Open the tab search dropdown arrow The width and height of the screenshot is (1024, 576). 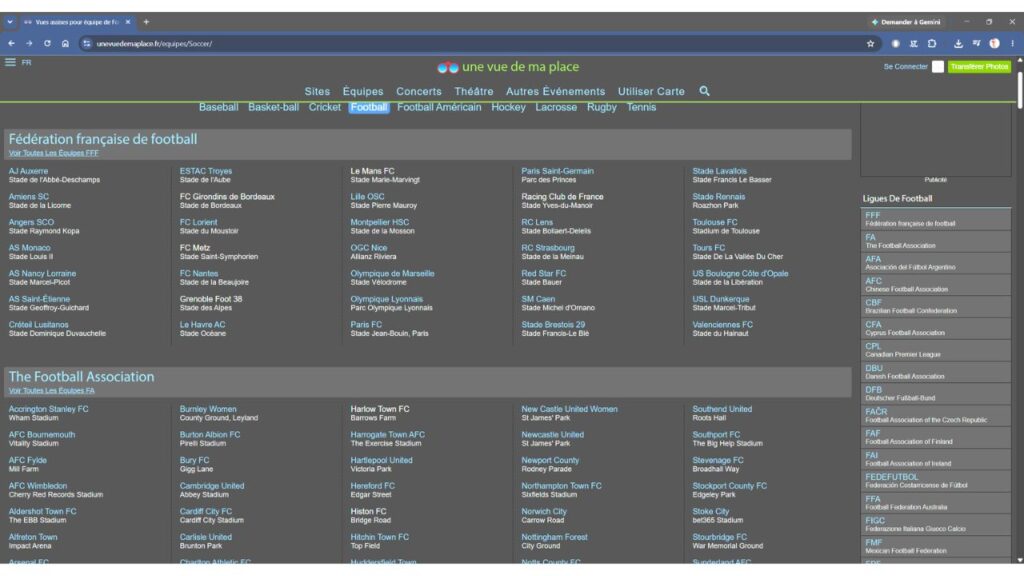click(x=10, y=22)
